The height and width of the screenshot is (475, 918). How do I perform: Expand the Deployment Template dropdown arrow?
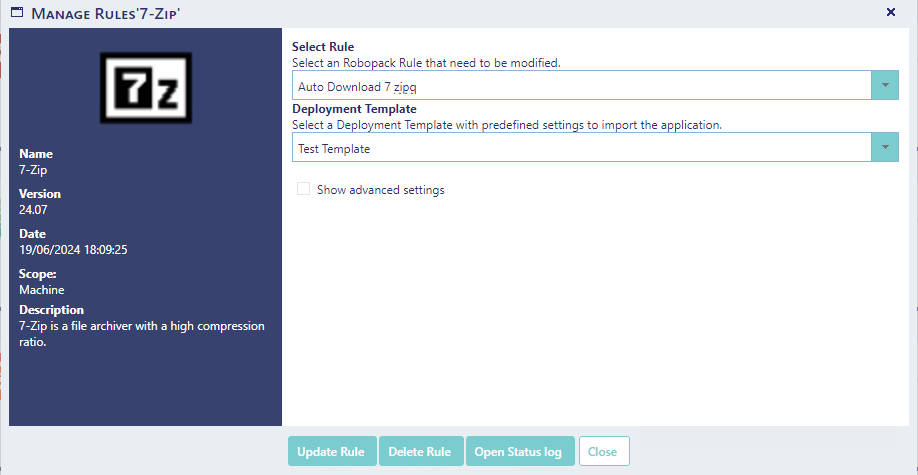coord(885,147)
